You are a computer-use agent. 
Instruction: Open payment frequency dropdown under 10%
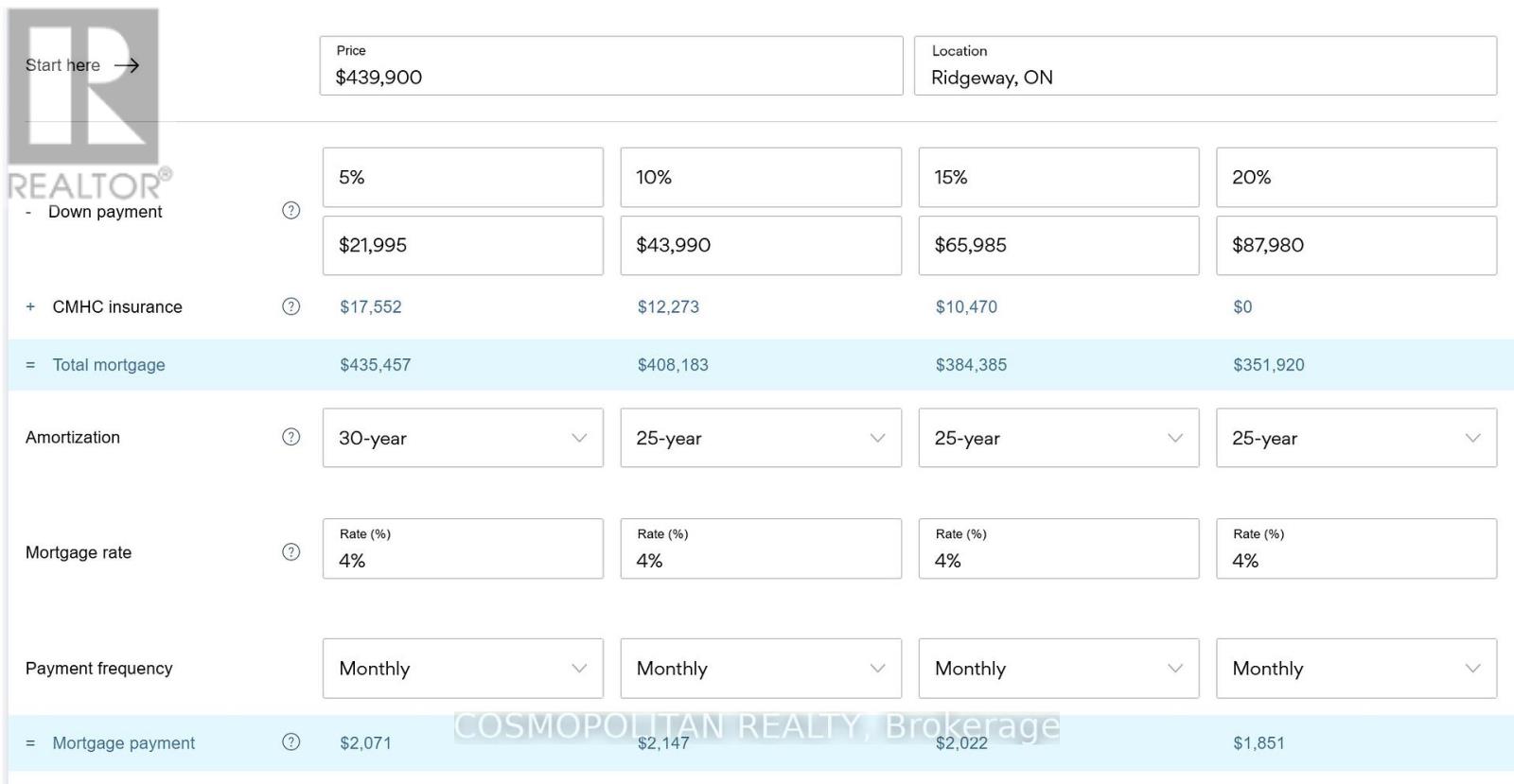pyautogui.click(x=760, y=669)
